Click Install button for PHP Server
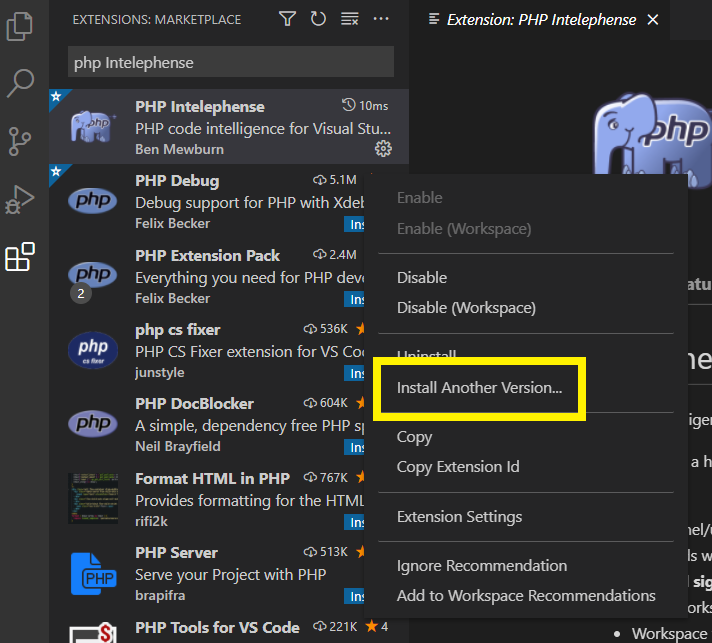This screenshot has width=712, height=643. click(x=354, y=596)
